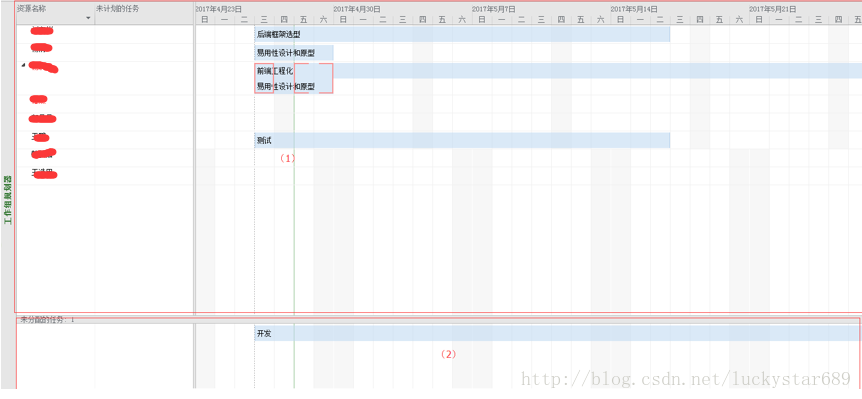This screenshot has width=862, height=399.
Task: Click 四 day header under 2017年4月23日
Action: [284, 19]
